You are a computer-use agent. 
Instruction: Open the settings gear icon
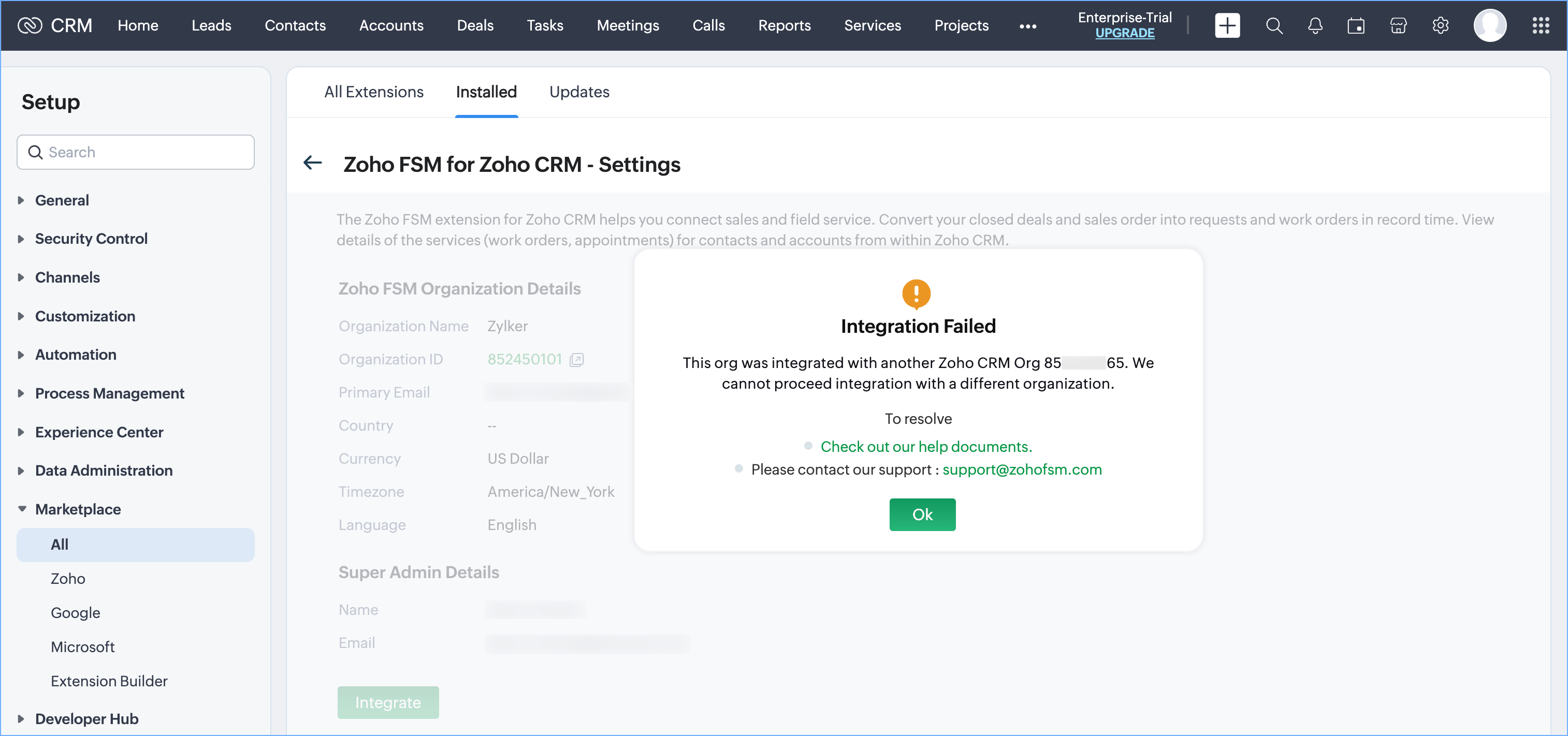point(1440,25)
